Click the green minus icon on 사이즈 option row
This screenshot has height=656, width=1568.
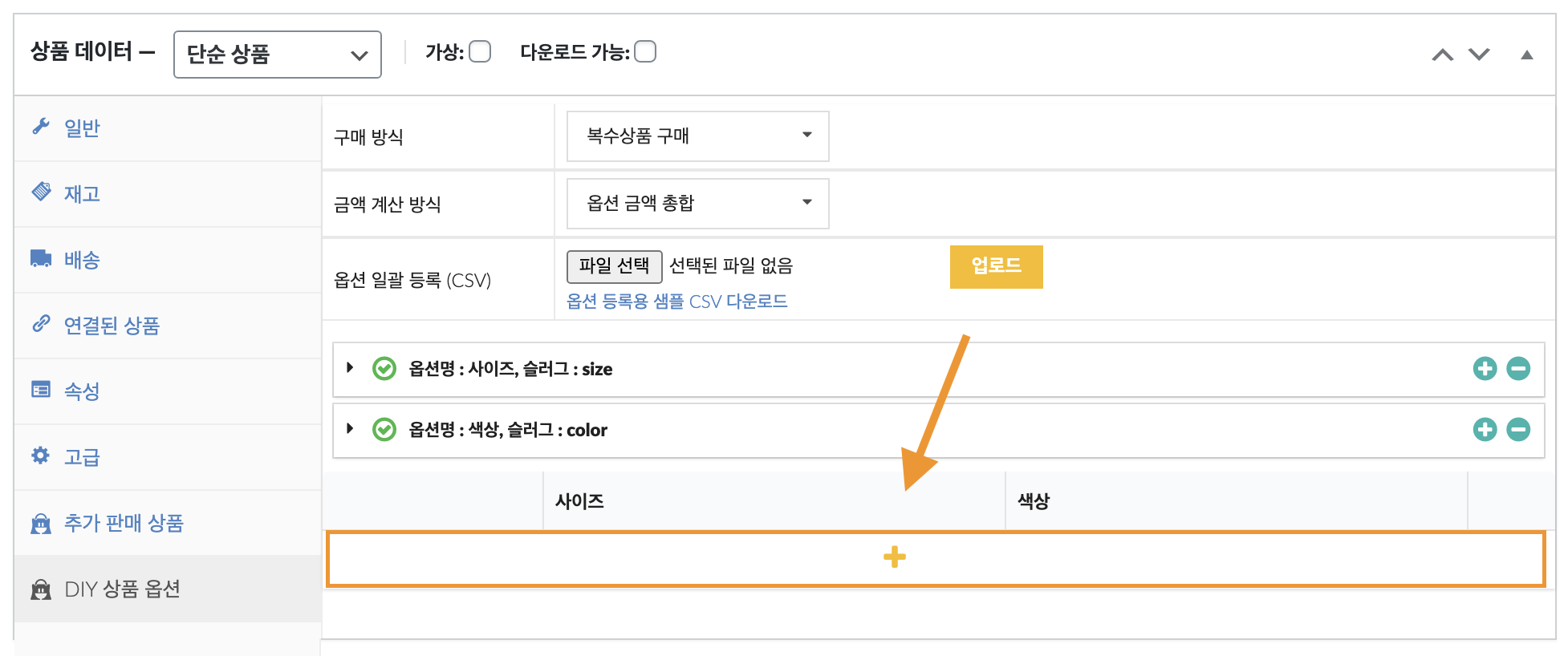(1517, 369)
